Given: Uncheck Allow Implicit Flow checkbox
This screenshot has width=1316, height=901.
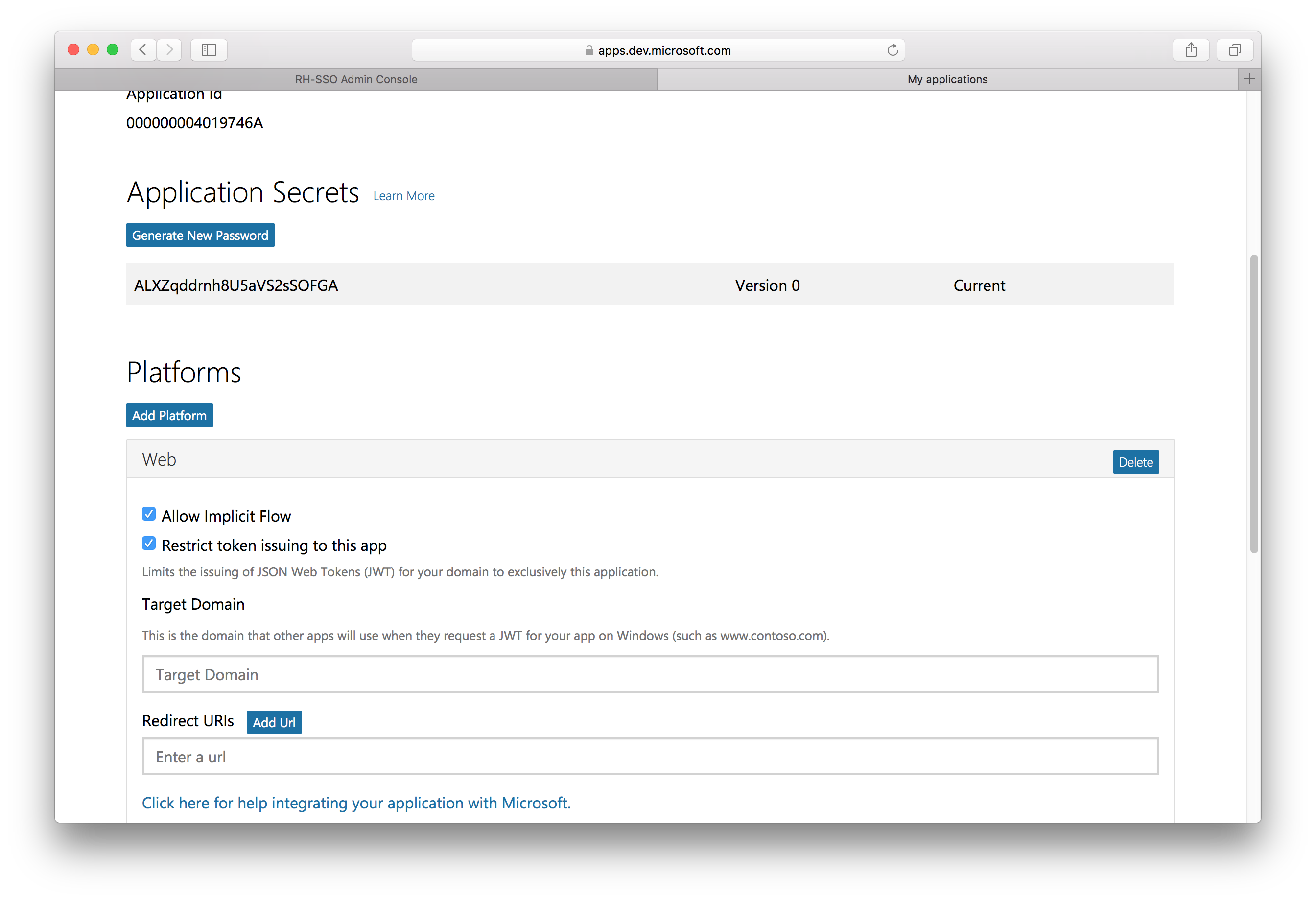Looking at the screenshot, I should point(149,514).
